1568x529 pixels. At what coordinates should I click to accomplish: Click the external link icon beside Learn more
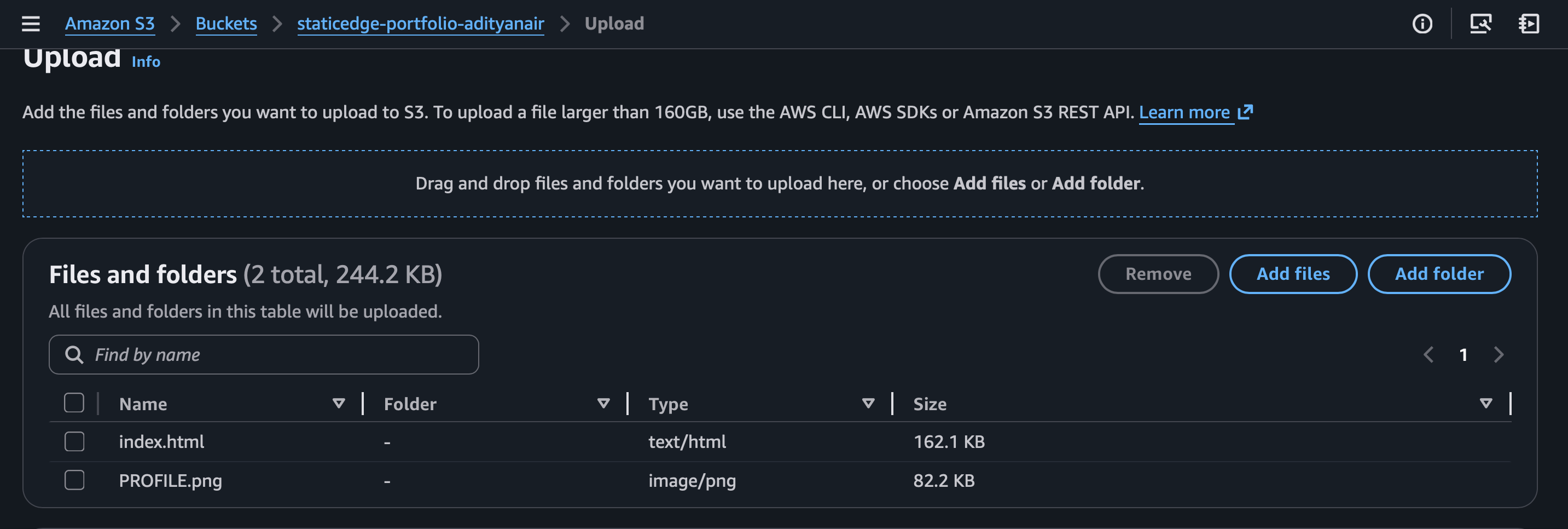click(x=1245, y=112)
